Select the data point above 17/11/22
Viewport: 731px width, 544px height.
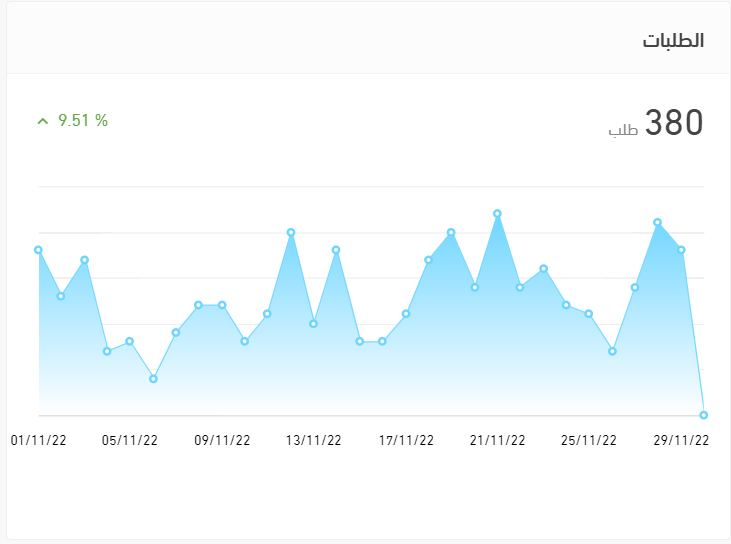406,314
